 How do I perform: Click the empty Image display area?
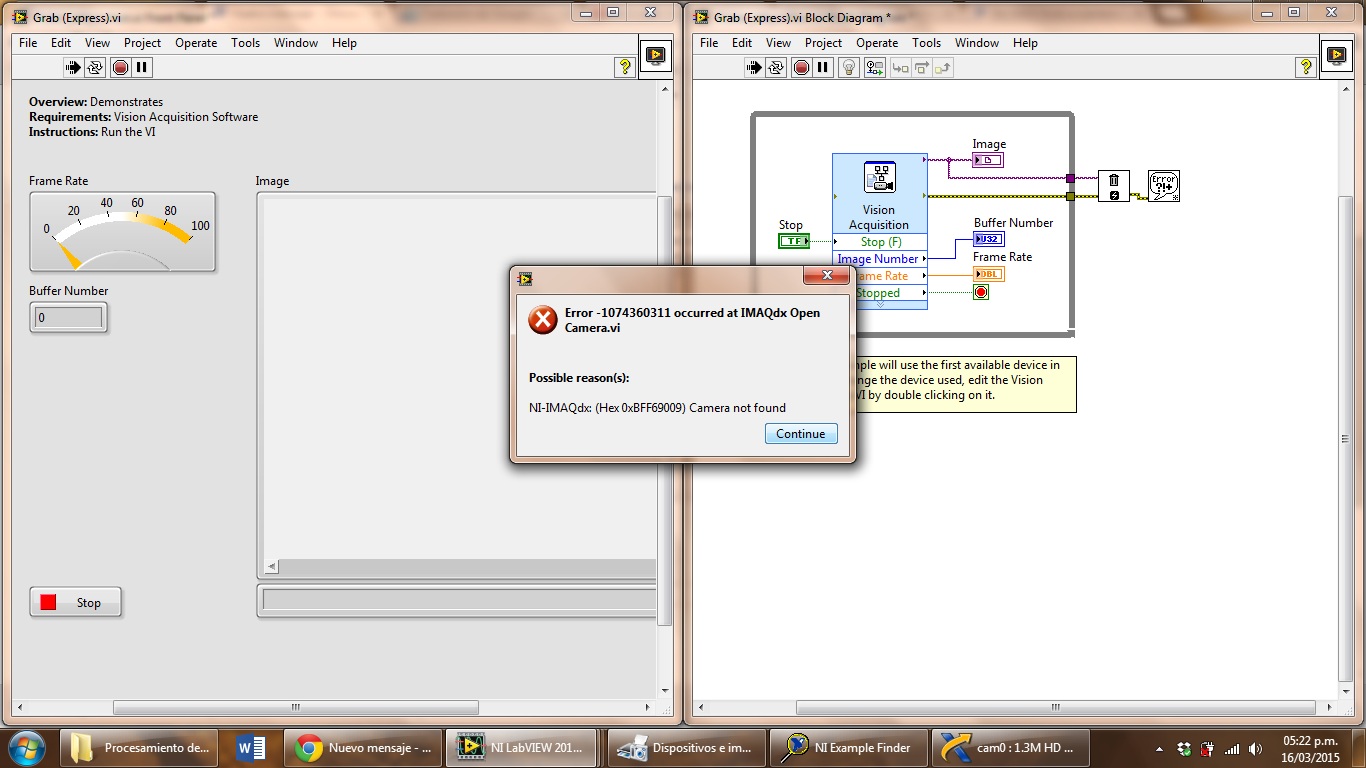click(460, 380)
